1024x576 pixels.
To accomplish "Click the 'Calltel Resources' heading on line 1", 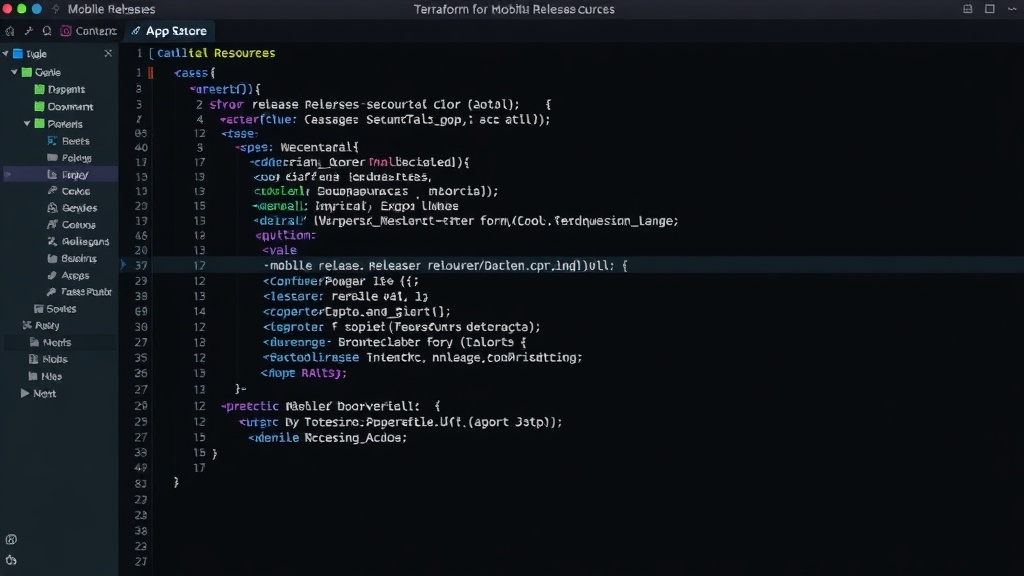I will coord(216,53).
